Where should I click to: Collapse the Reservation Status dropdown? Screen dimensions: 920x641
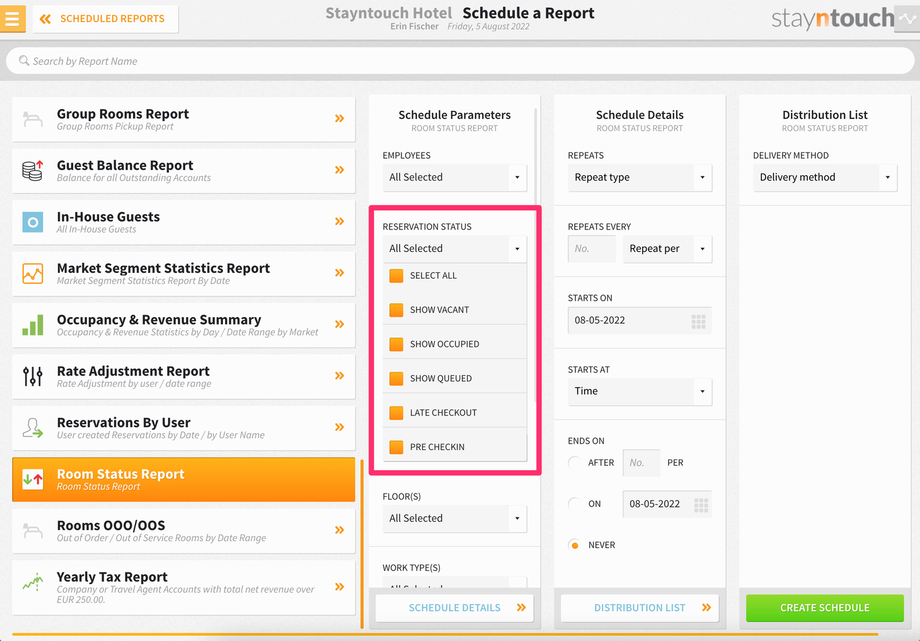pos(455,249)
